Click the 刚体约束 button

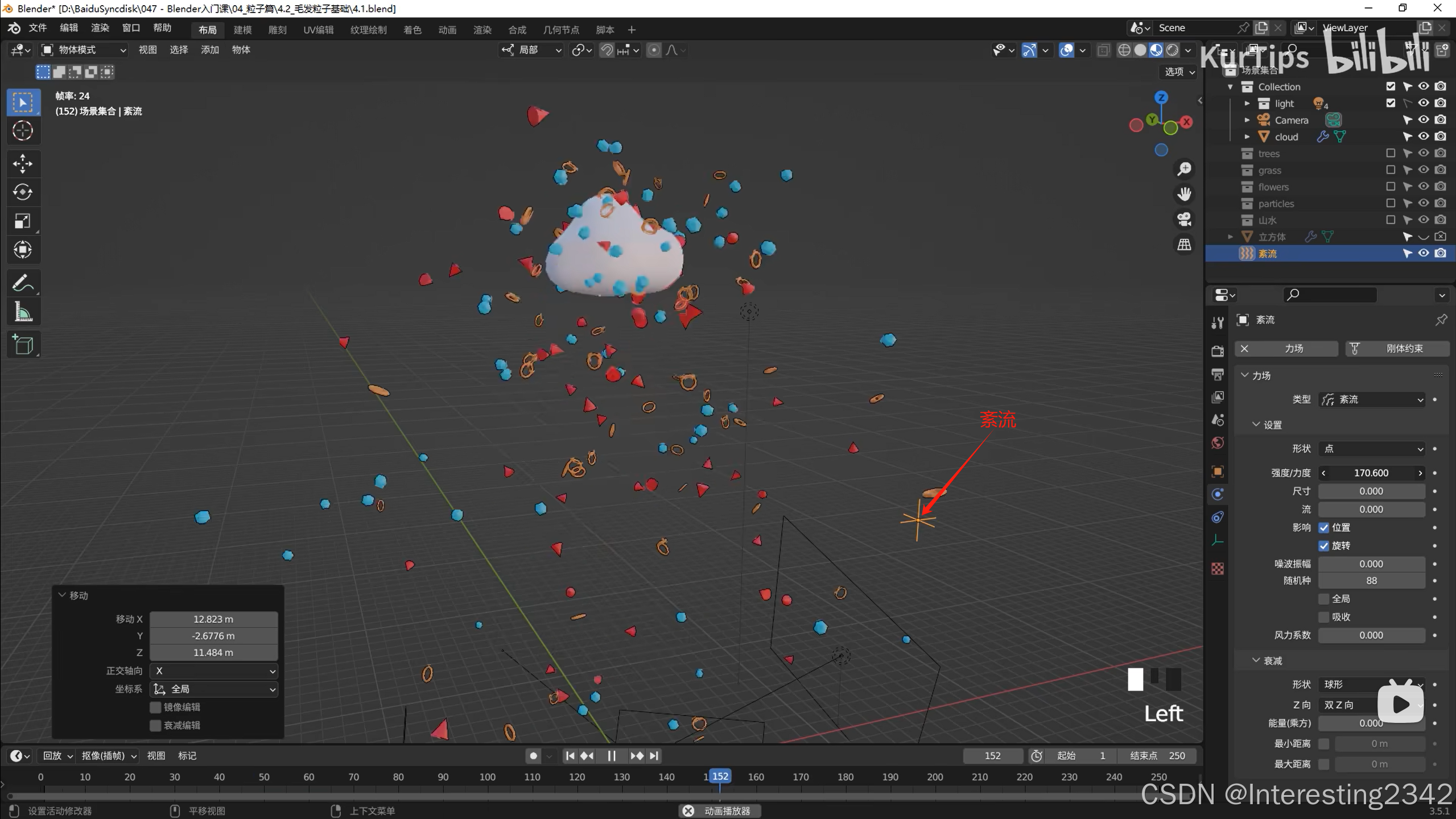point(1397,349)
